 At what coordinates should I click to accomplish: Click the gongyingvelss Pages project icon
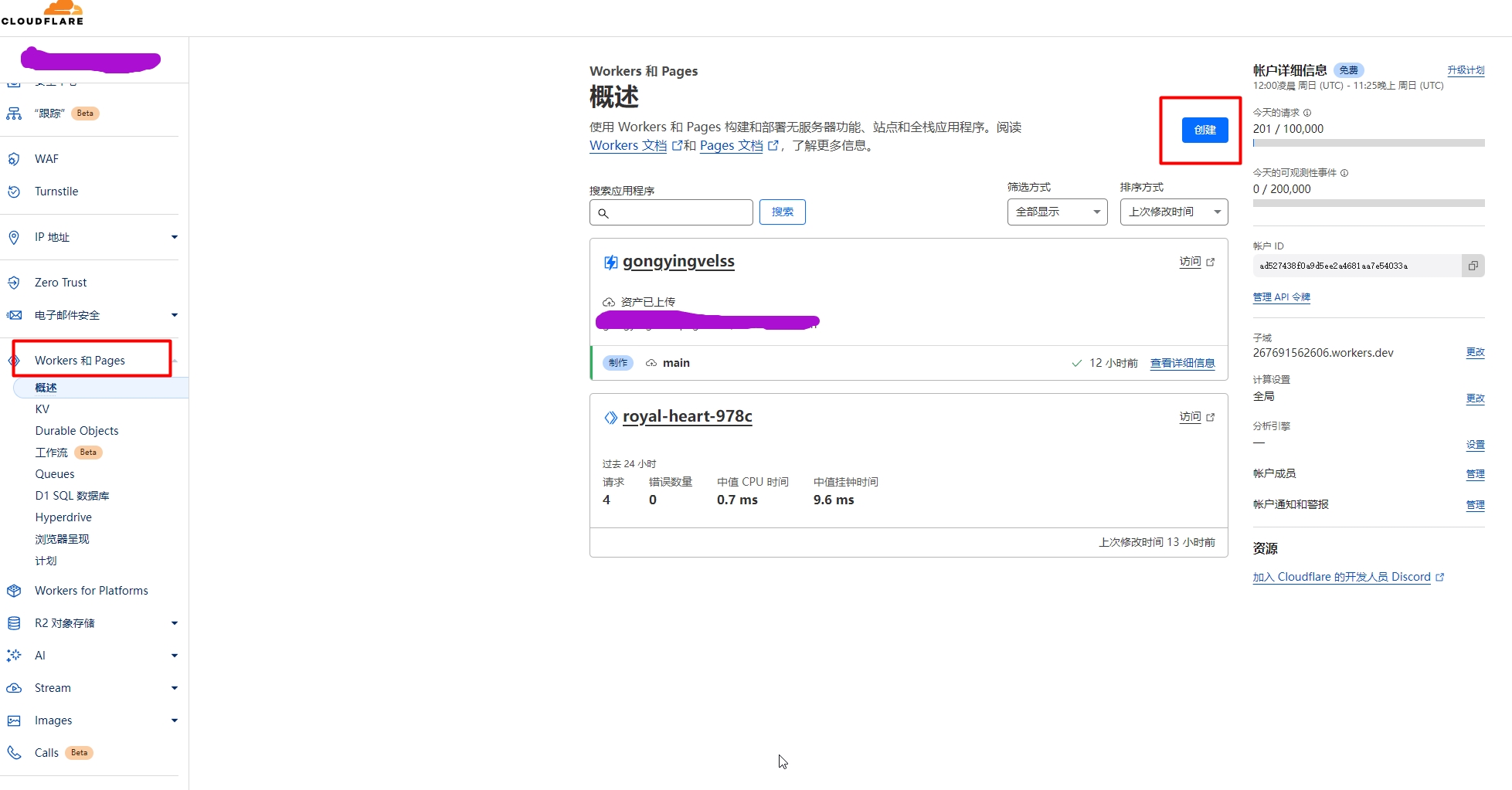pyautogui.click(x=610, y=263)
